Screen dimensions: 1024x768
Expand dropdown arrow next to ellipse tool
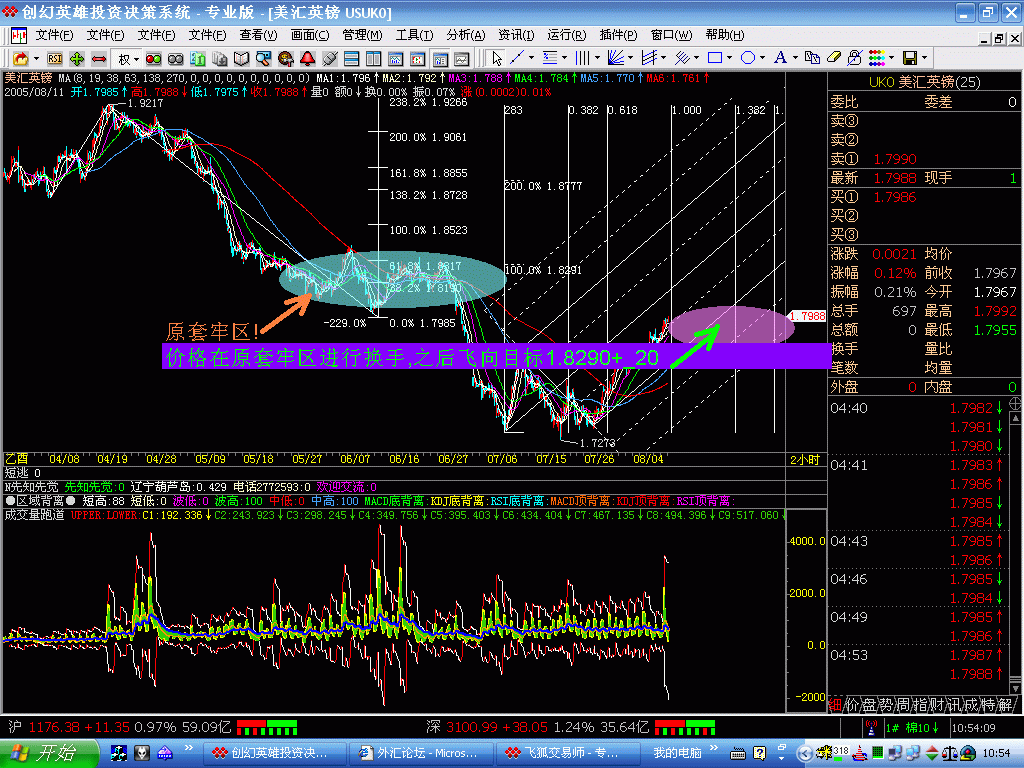[x=762, y=58]
